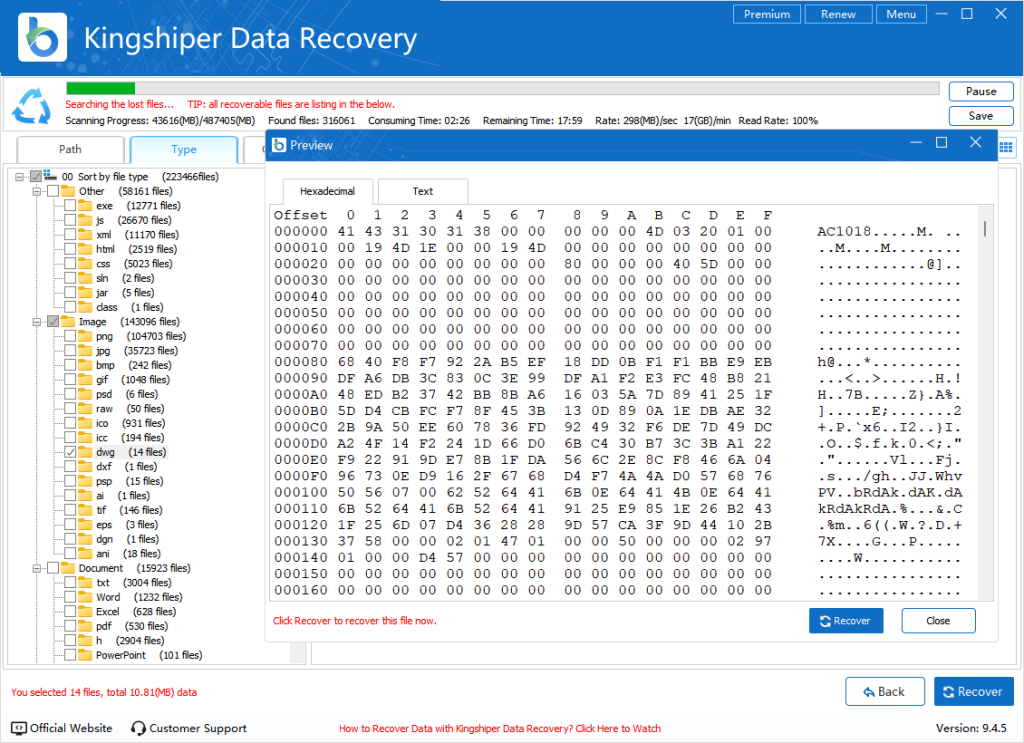Collapse the Document category node
The image size is (1024, 743).
37,569
